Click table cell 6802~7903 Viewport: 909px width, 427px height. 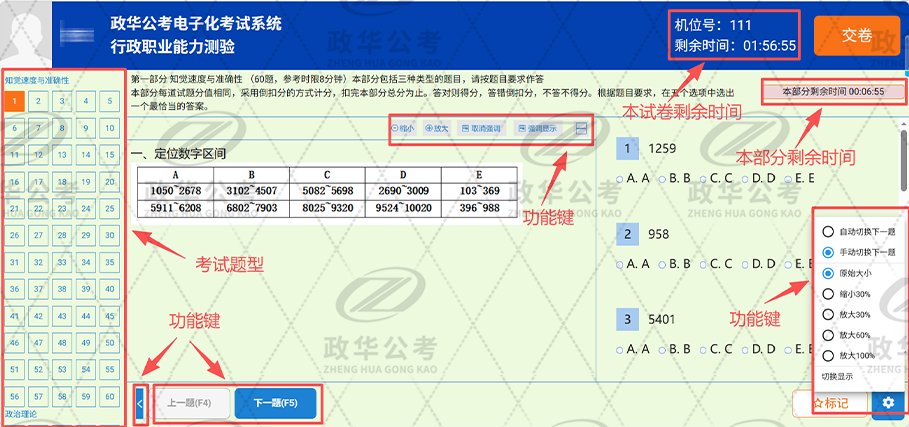click(252, 208)
